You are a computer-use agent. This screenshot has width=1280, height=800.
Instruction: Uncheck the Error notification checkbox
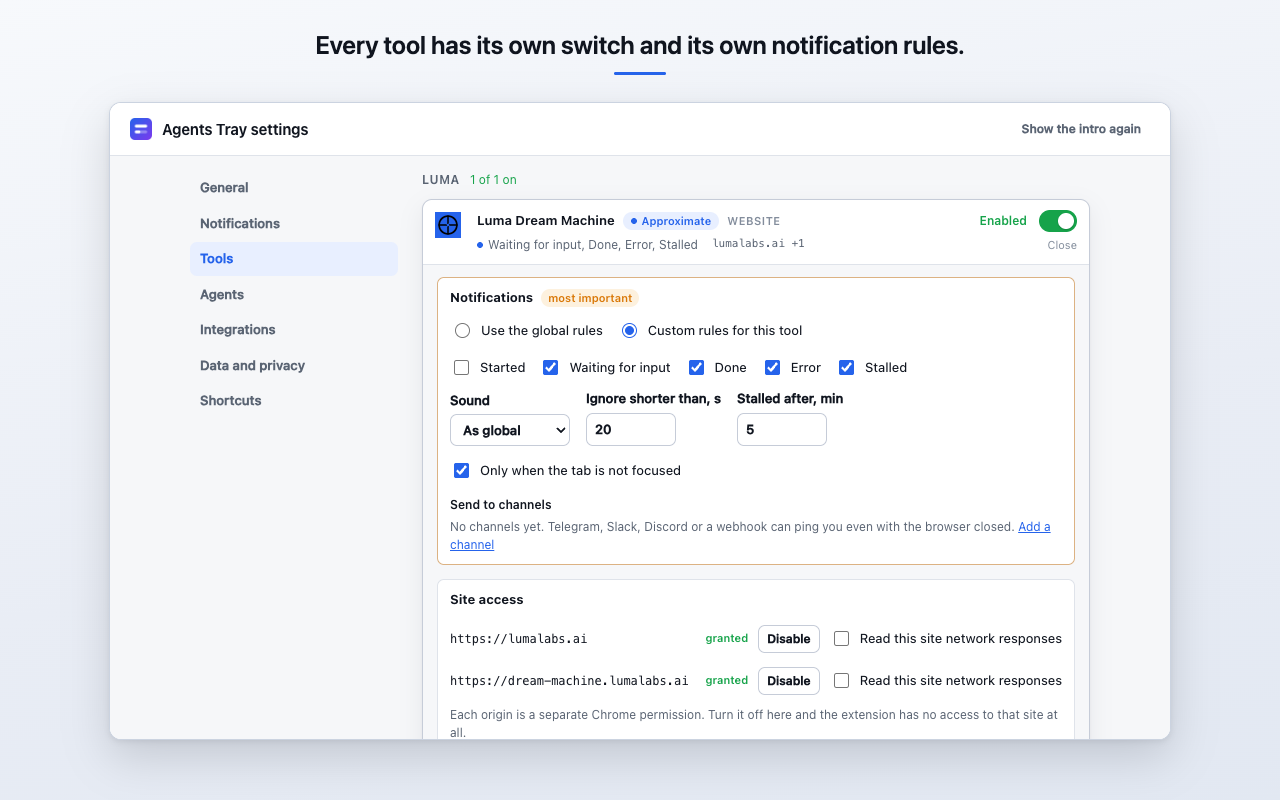click(x=773, y=368)
